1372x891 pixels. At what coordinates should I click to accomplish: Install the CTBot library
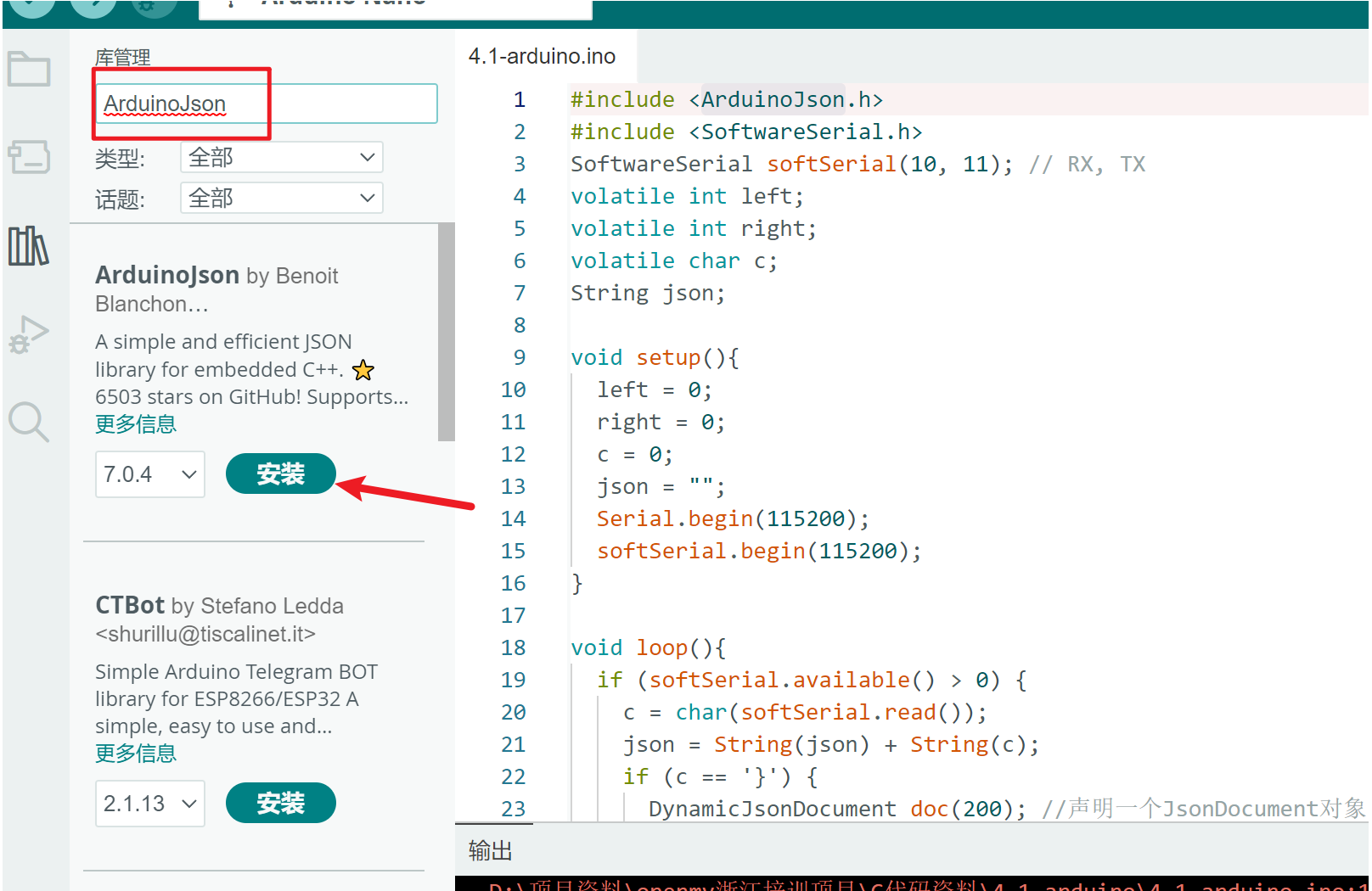click(x=281, y=803)
